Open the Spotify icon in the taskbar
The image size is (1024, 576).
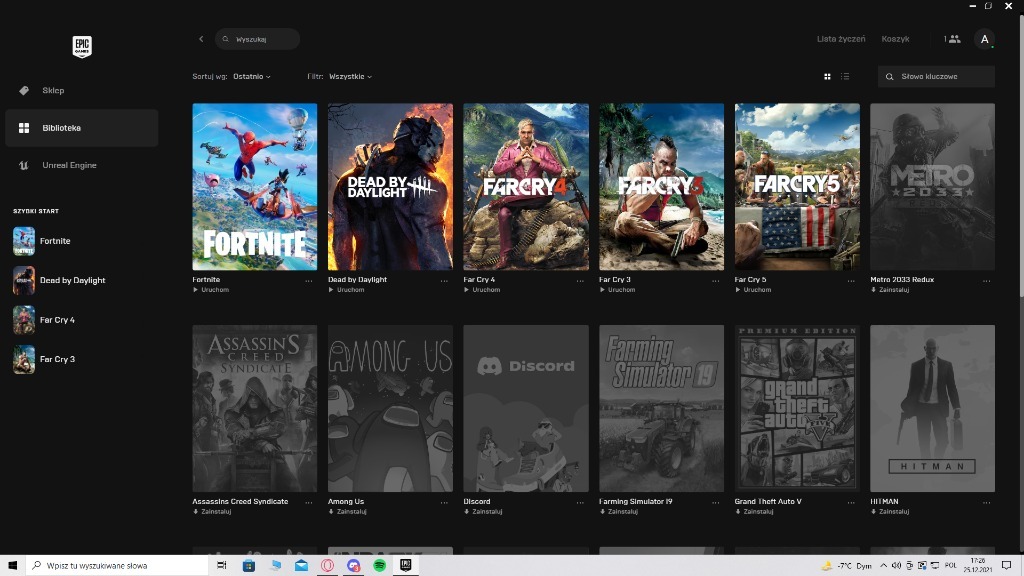(x=380, y=565)
